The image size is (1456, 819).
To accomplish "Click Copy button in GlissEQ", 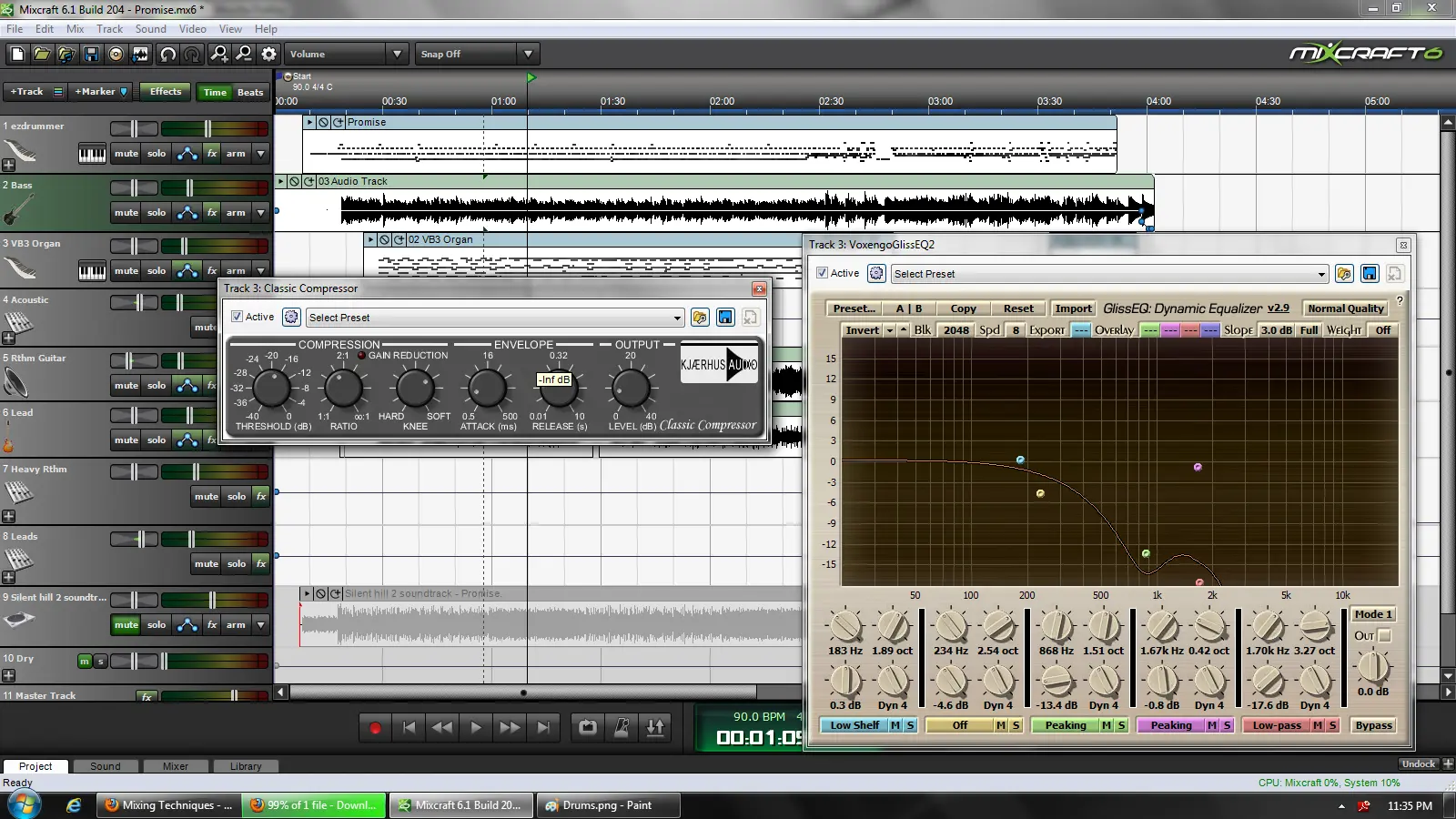I will tap(963, 308).
